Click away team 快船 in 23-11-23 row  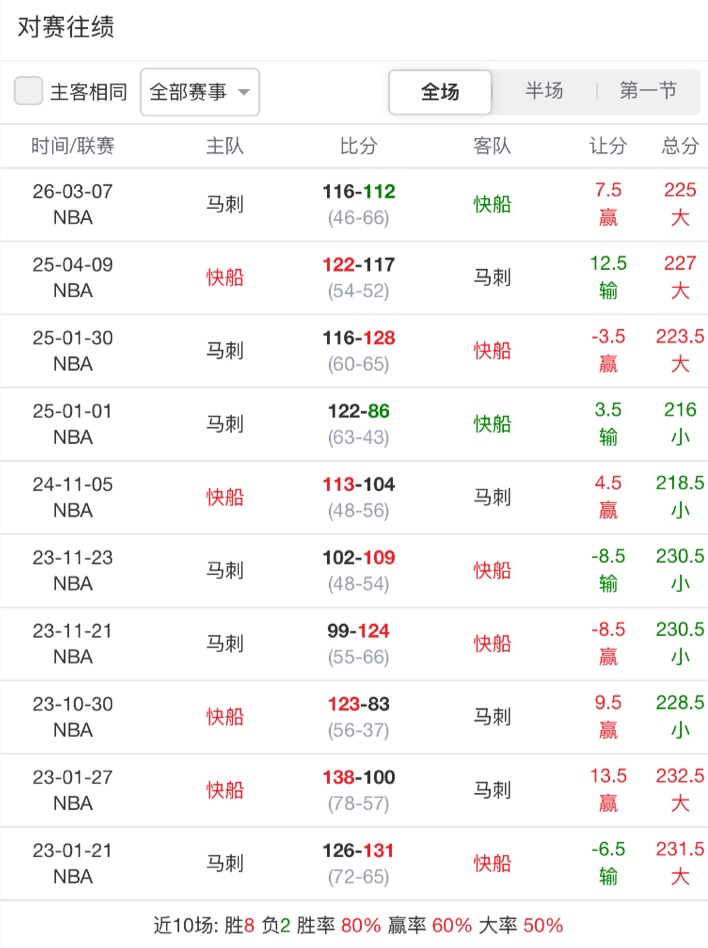coord(492,570)
